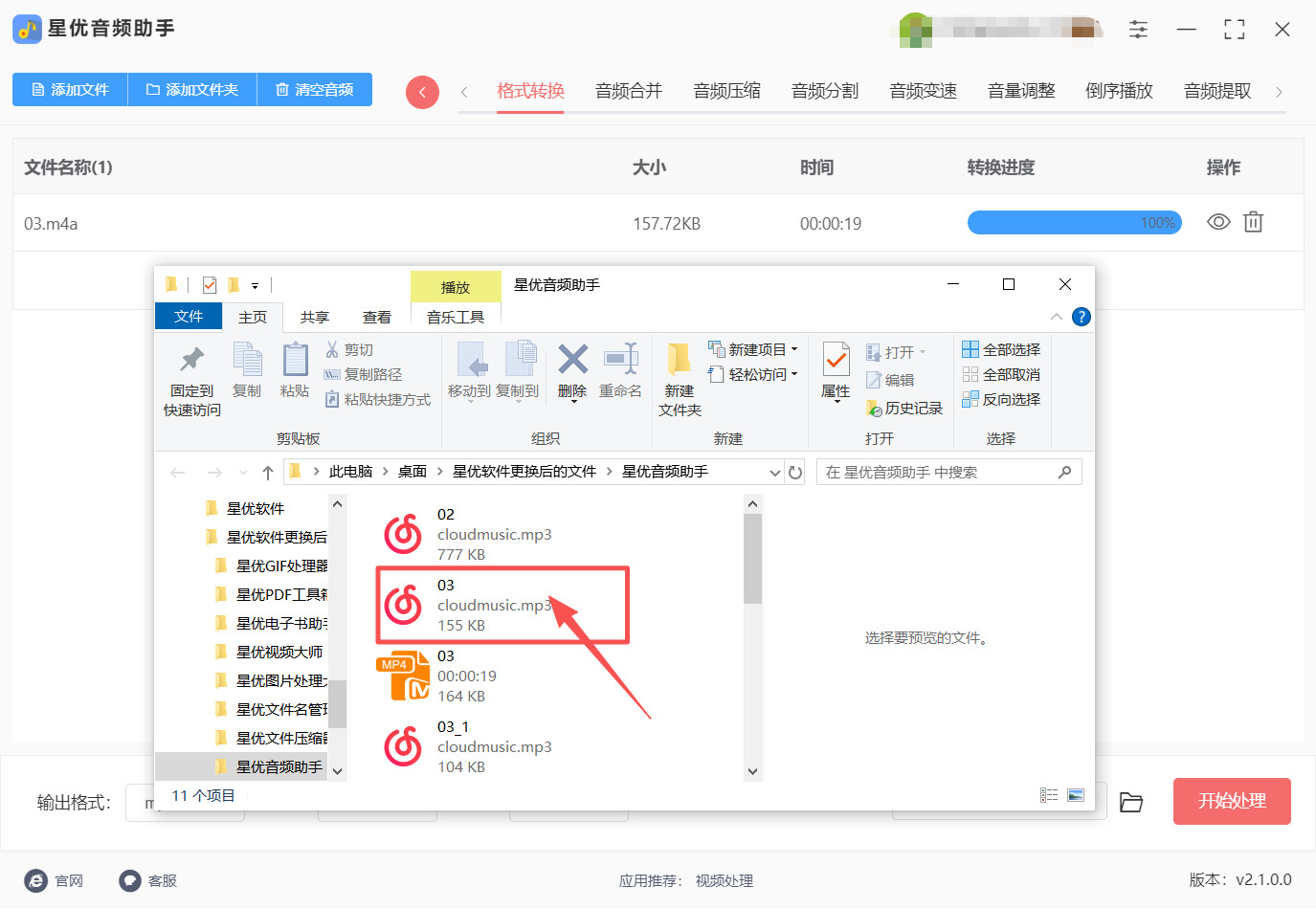
Task: Open the recent locations dropdown arrow
Action: click(x=243, y=473)
